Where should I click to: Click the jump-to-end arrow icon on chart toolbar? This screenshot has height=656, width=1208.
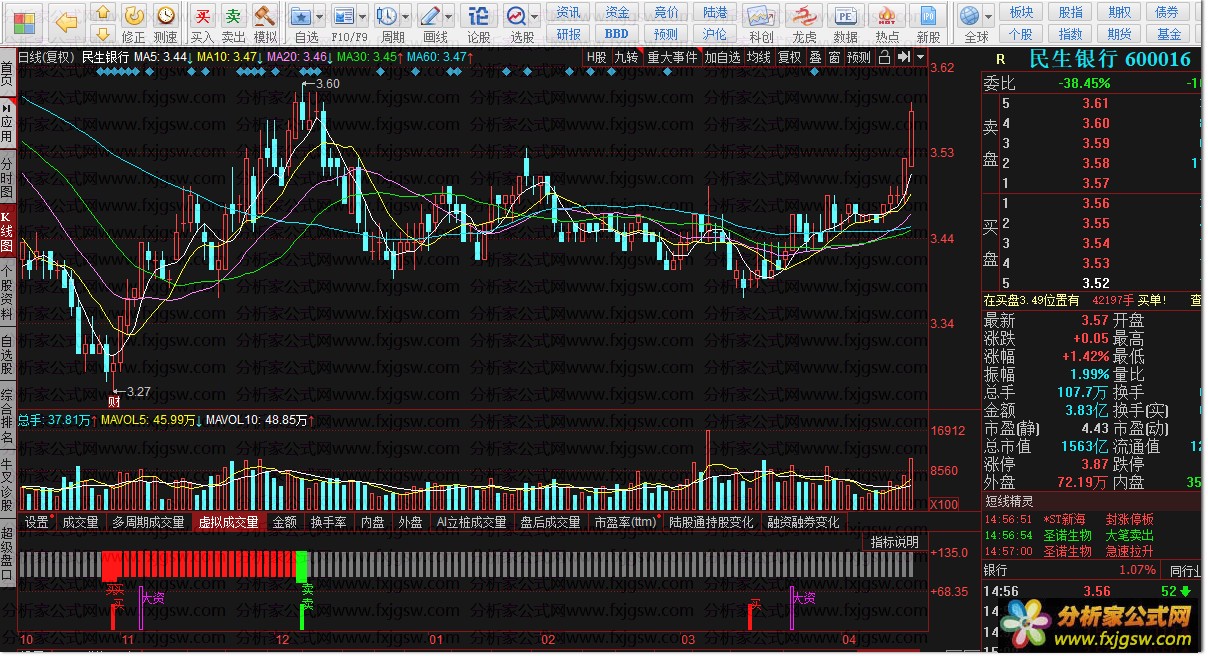[x=903, y=57]
